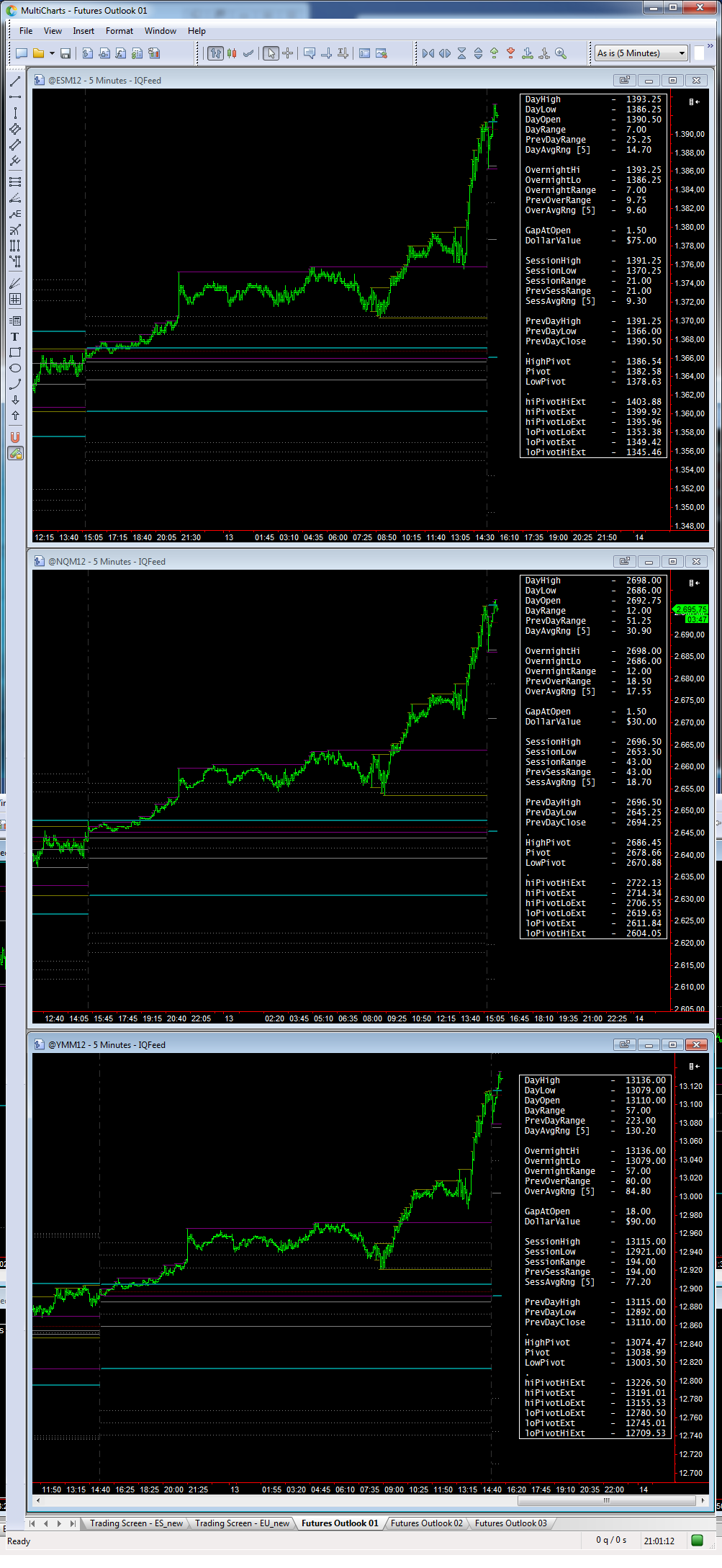Click the last-tab navigation arrow
The height and width of the screenshot is (1568, 722).
click(73, 1523)
